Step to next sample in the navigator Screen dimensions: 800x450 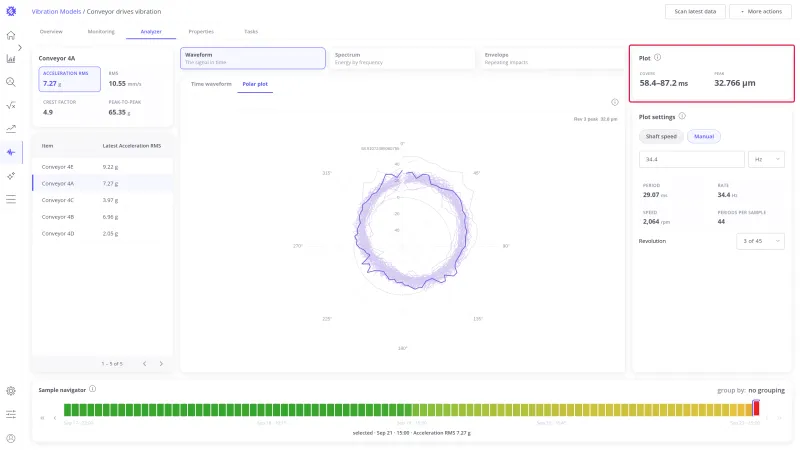[x=767, y=418]
